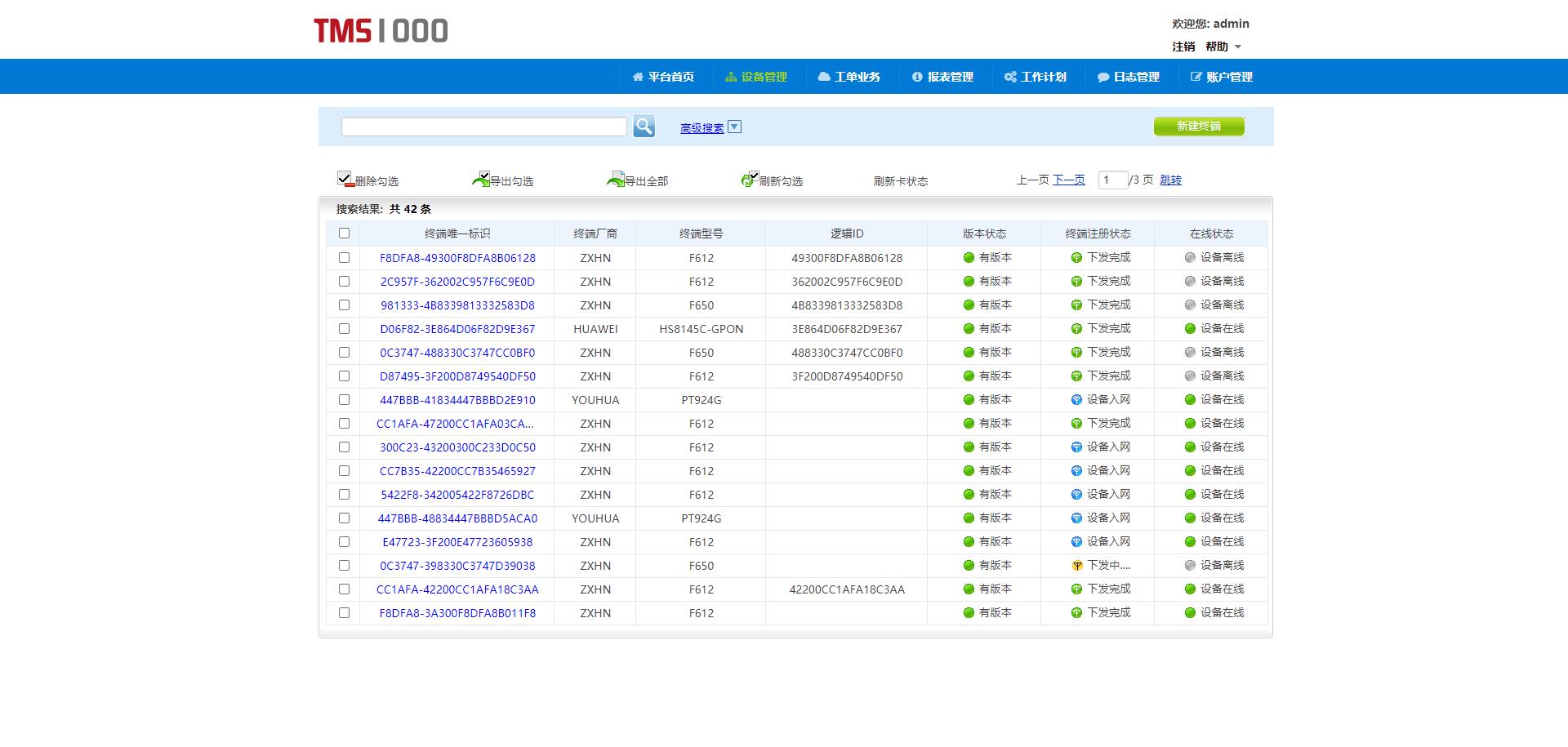Click yellow 下发中 icon for 0C3747-398330C3747D39038

tap(1076, 566)
